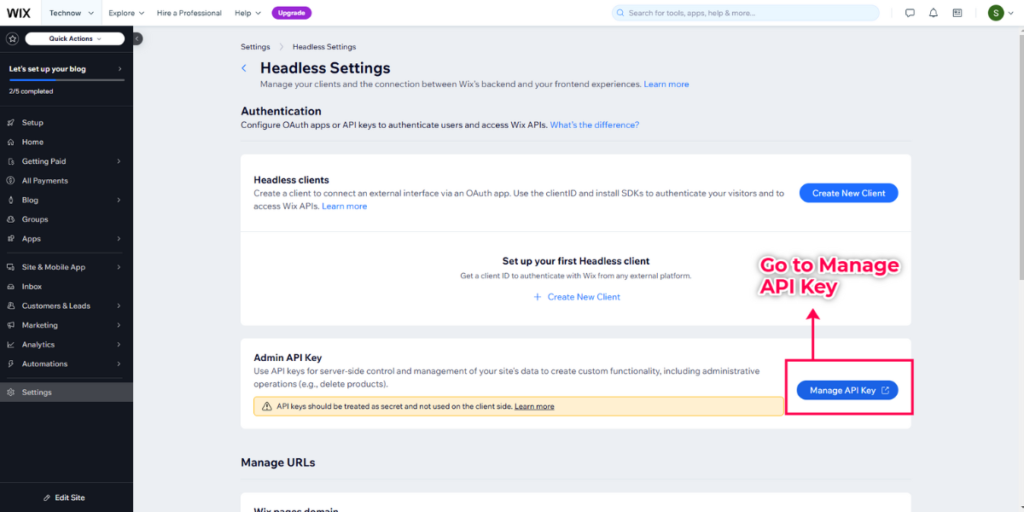The height and width of the screenshot is (512, 1024).
Task: Click the blue Create New Client button
Action: tap(848, 193)
